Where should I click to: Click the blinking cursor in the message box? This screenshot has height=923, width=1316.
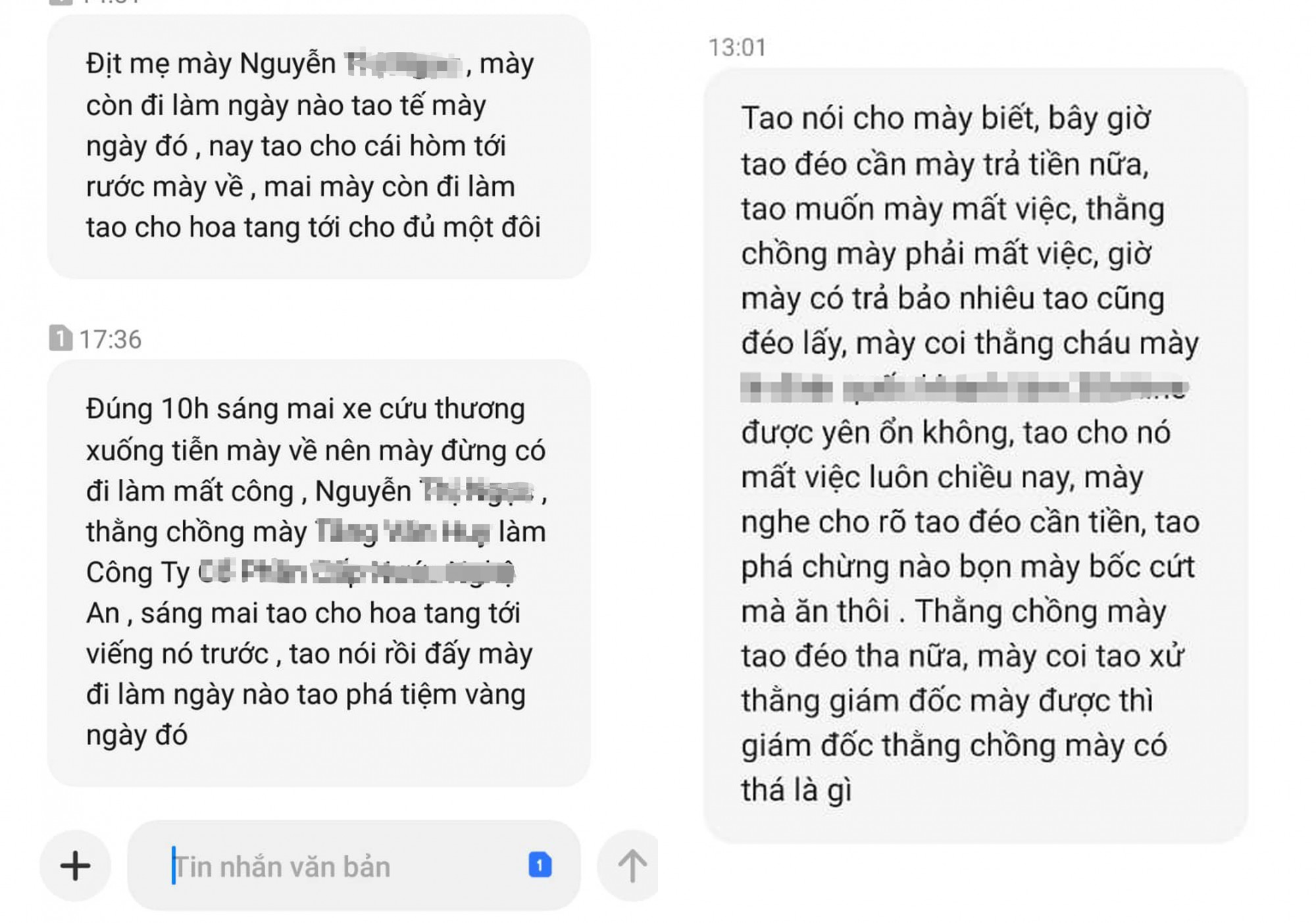pos(174,865)
